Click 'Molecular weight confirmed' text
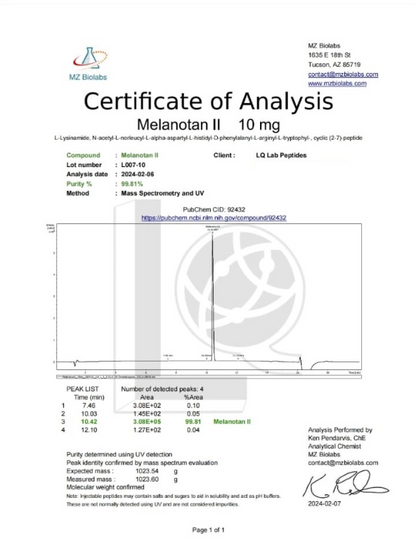416x542 pixels. pyautogui.click(x=105, y=487)
